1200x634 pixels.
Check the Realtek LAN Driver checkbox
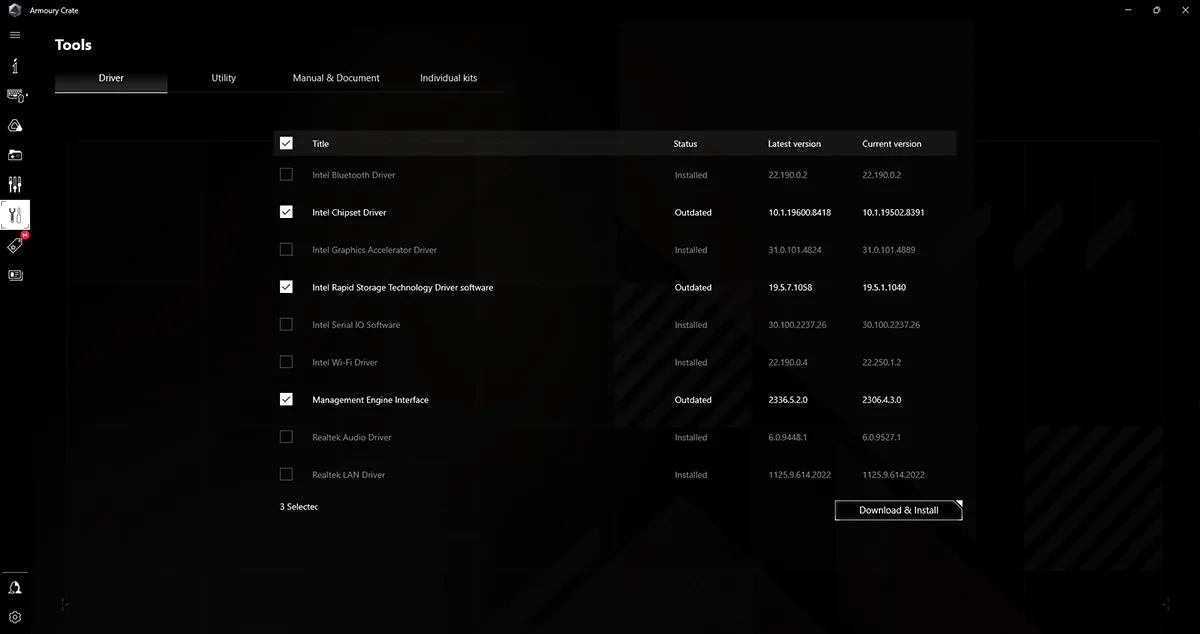pos(286,474)
